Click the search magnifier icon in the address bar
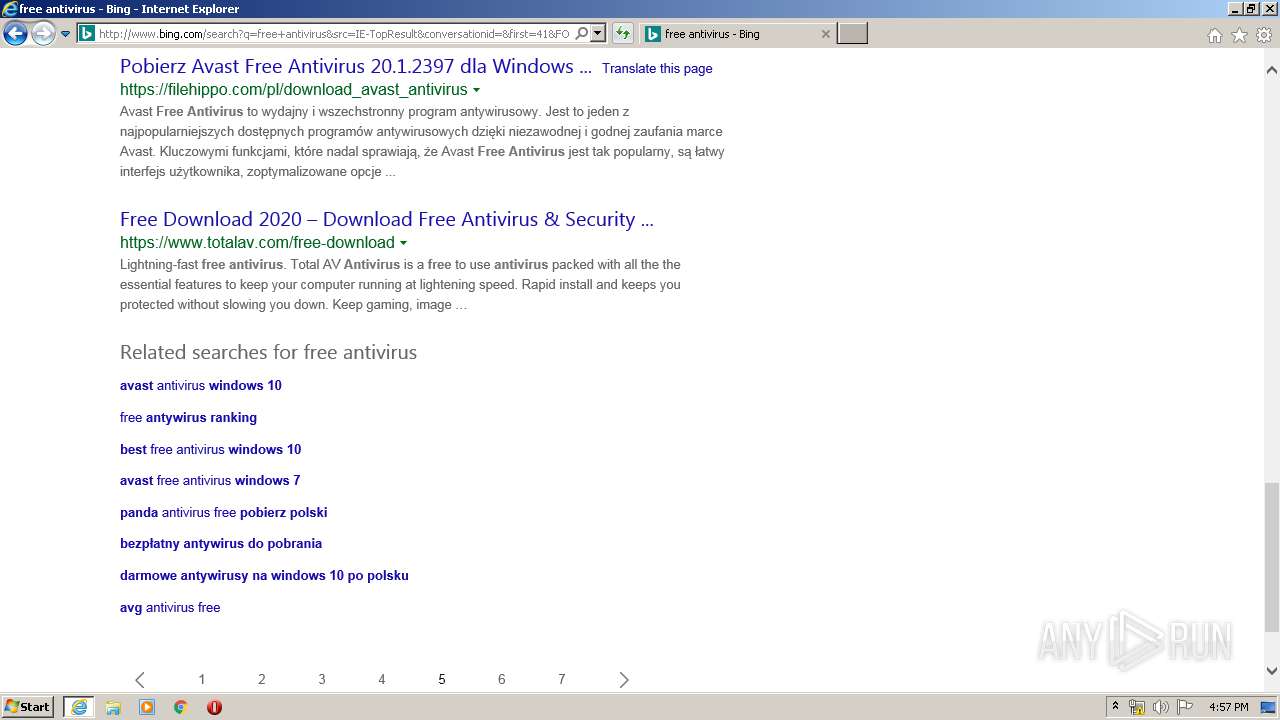The height and width of the screenshot is (720, 1280). (582, 34)
